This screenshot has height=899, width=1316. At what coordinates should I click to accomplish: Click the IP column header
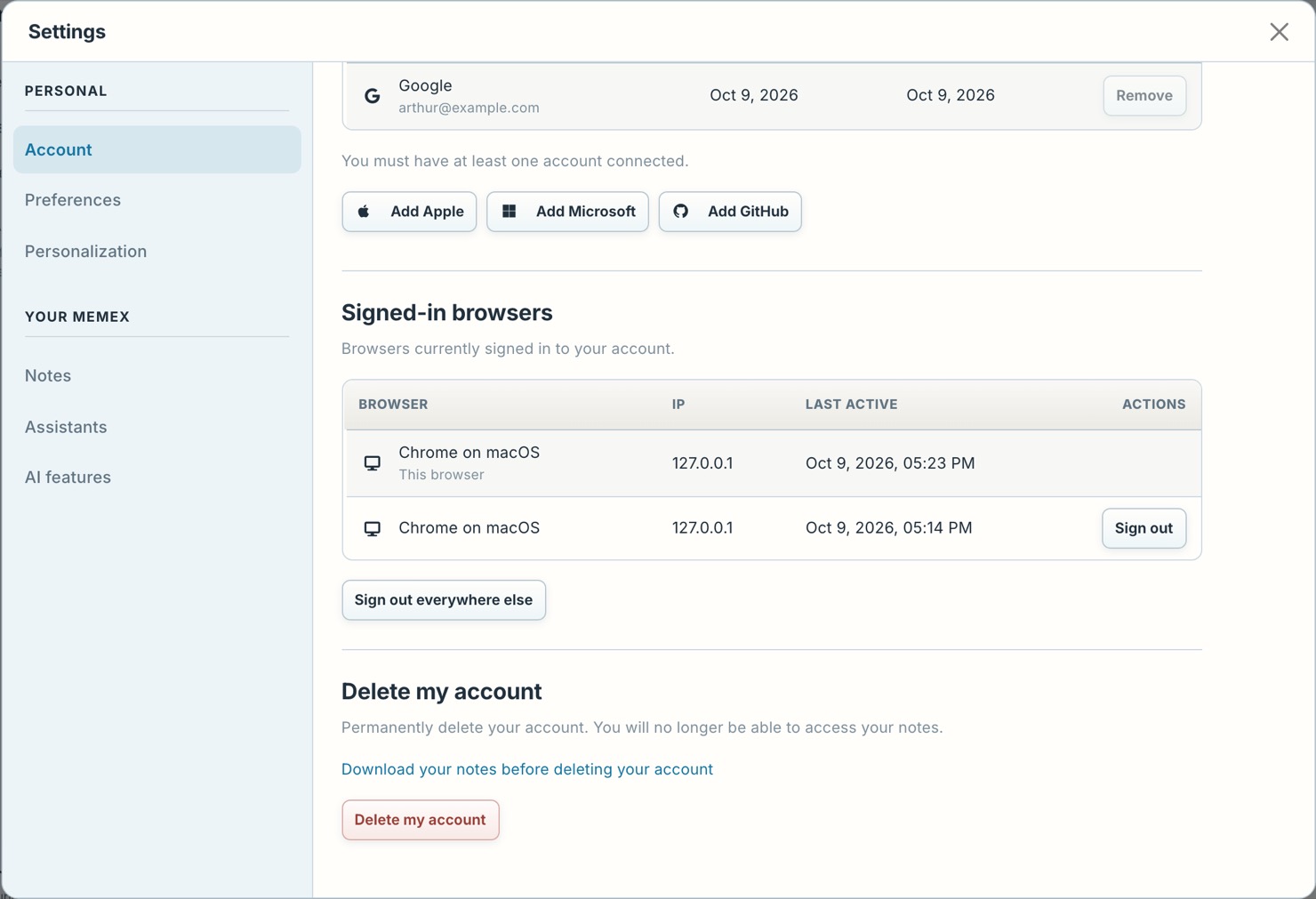coord(678,405)
